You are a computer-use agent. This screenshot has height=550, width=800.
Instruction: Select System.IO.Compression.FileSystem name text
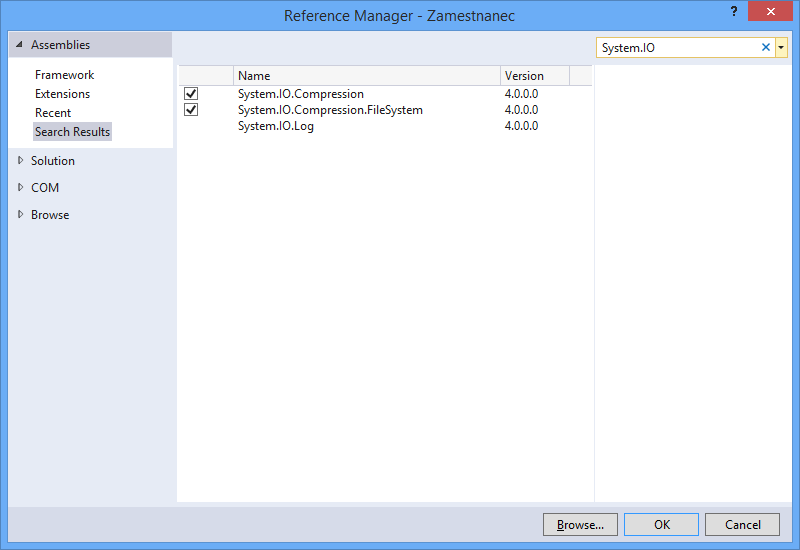tap(330, 110)
